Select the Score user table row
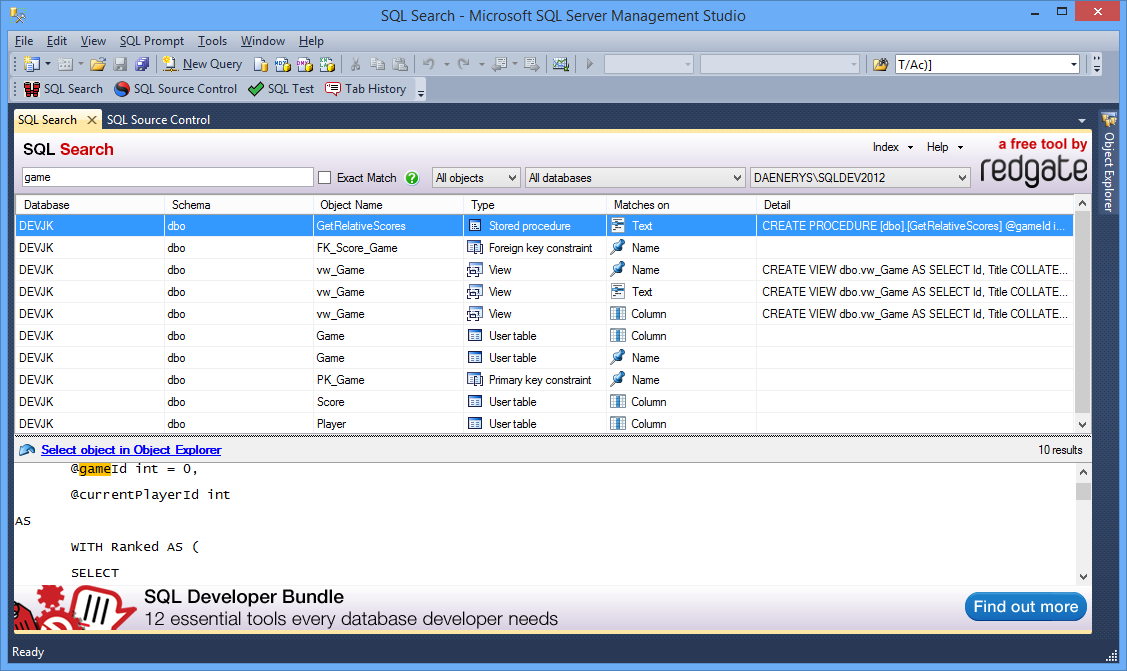This screenshot has height=671, width=1127. coord(544,402)
